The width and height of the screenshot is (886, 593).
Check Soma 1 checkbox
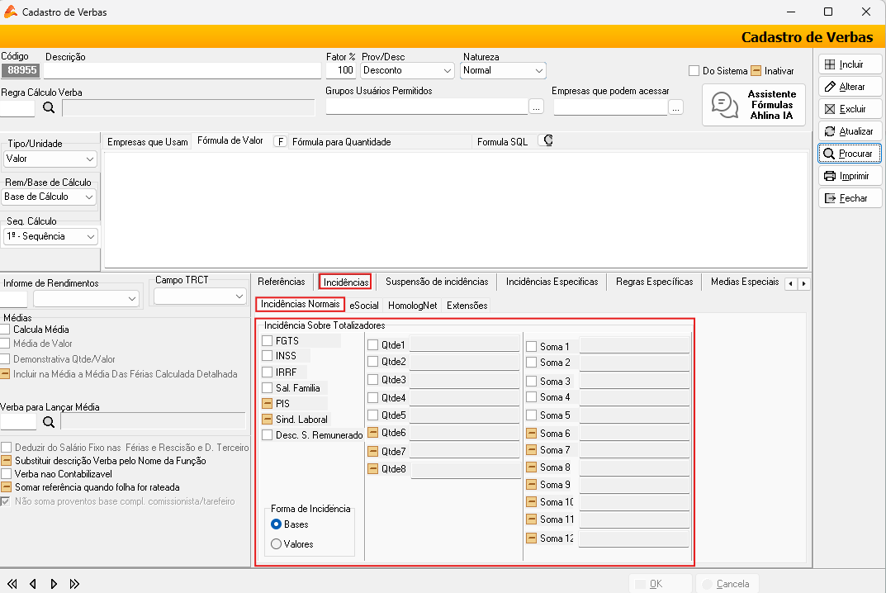[x=532, y=347]
